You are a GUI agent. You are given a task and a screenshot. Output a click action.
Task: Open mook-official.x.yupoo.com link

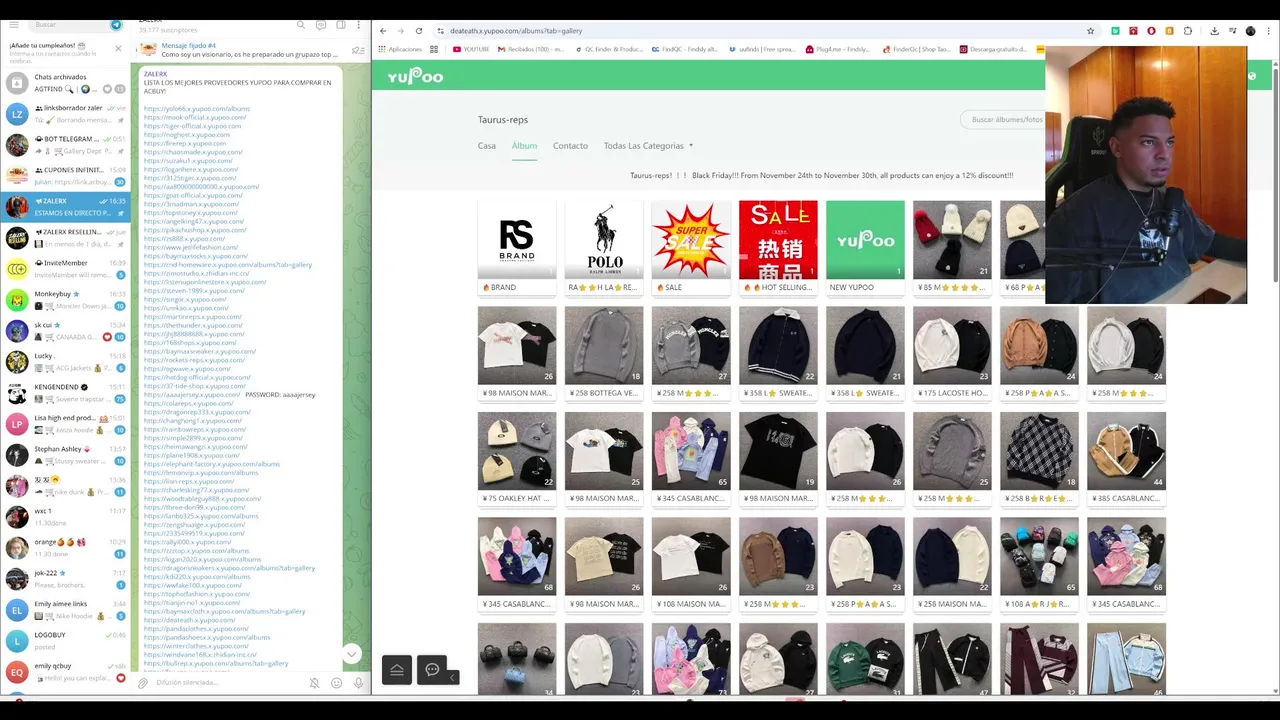point(195,117)
